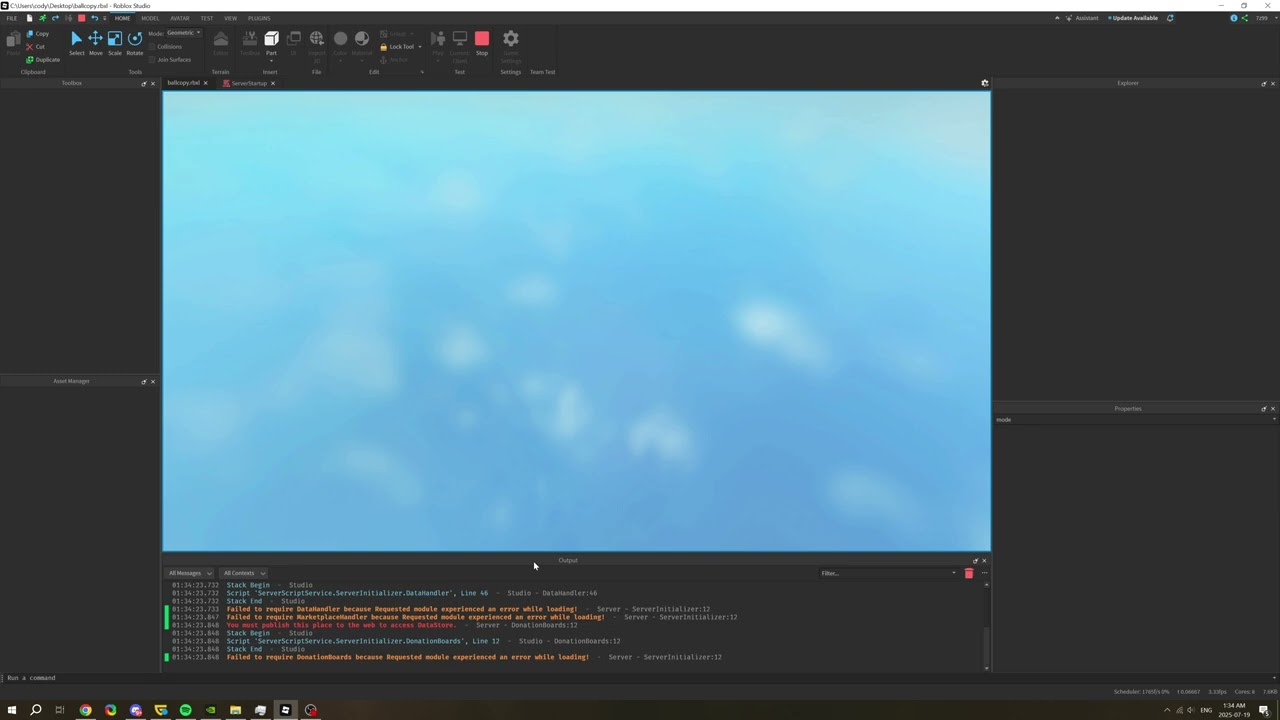This screenshot has width=1280, height=720.
Task: Close the ServerStartup tab
Action: [x=272, y=83]
